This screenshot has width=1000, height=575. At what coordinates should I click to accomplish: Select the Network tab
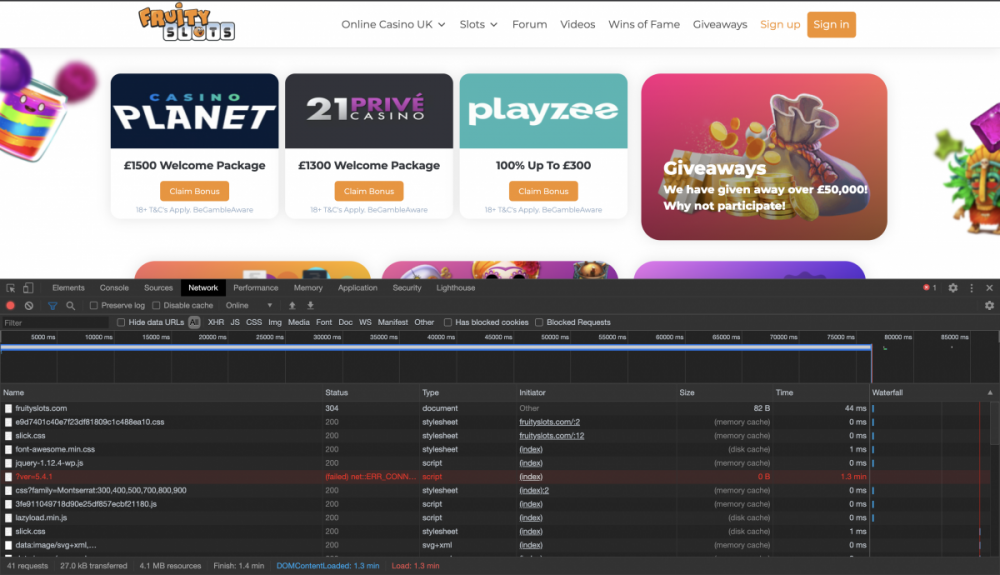coord(203,288)
